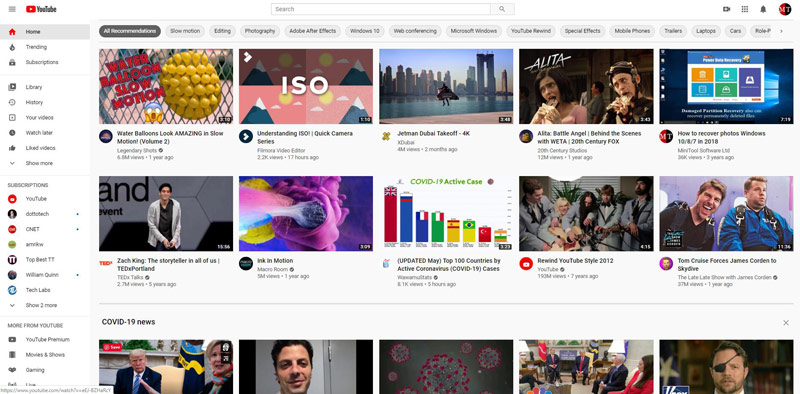The height and width of the screenshot is (394, 800).
Task: Open the Jetman Dubai Takeoff thumbnail
Action: click(x=446, y=86)
